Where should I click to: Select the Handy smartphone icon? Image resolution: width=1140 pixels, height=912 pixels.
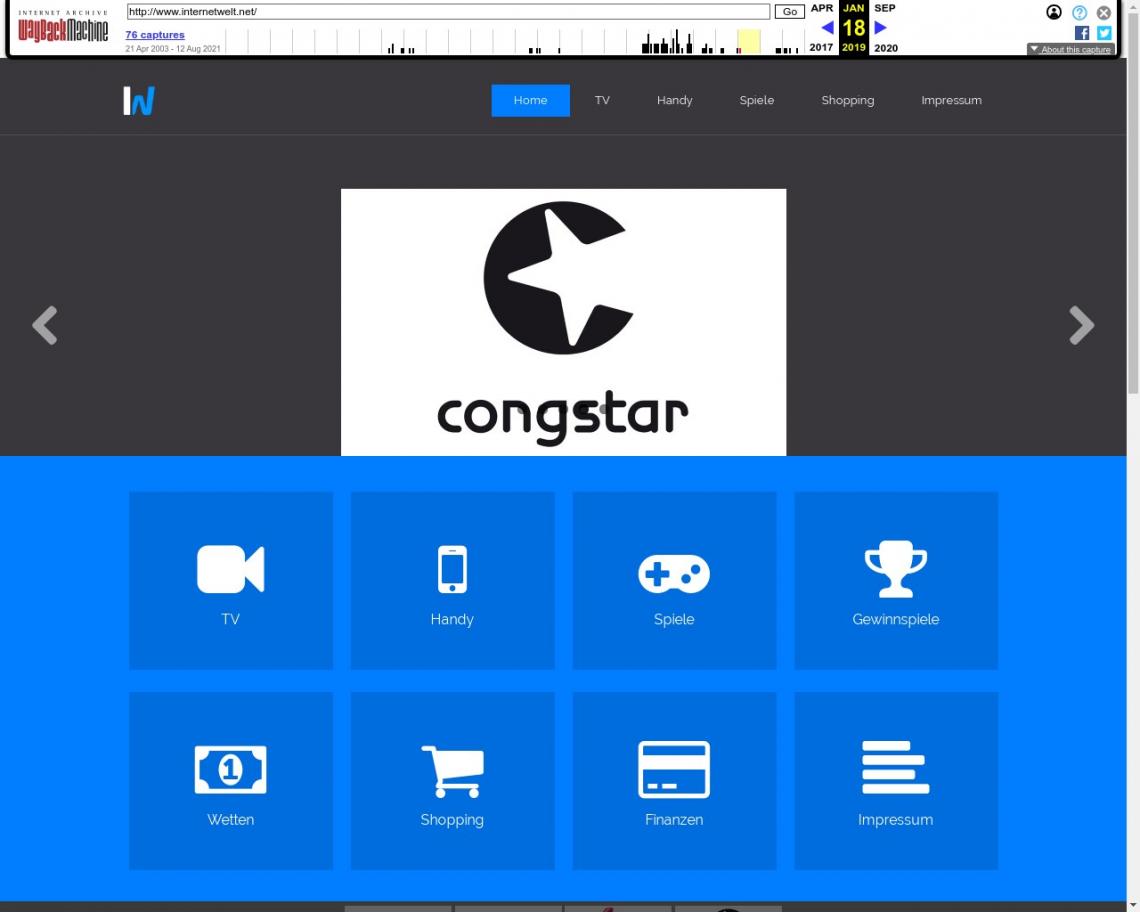[x=452, y=569]
